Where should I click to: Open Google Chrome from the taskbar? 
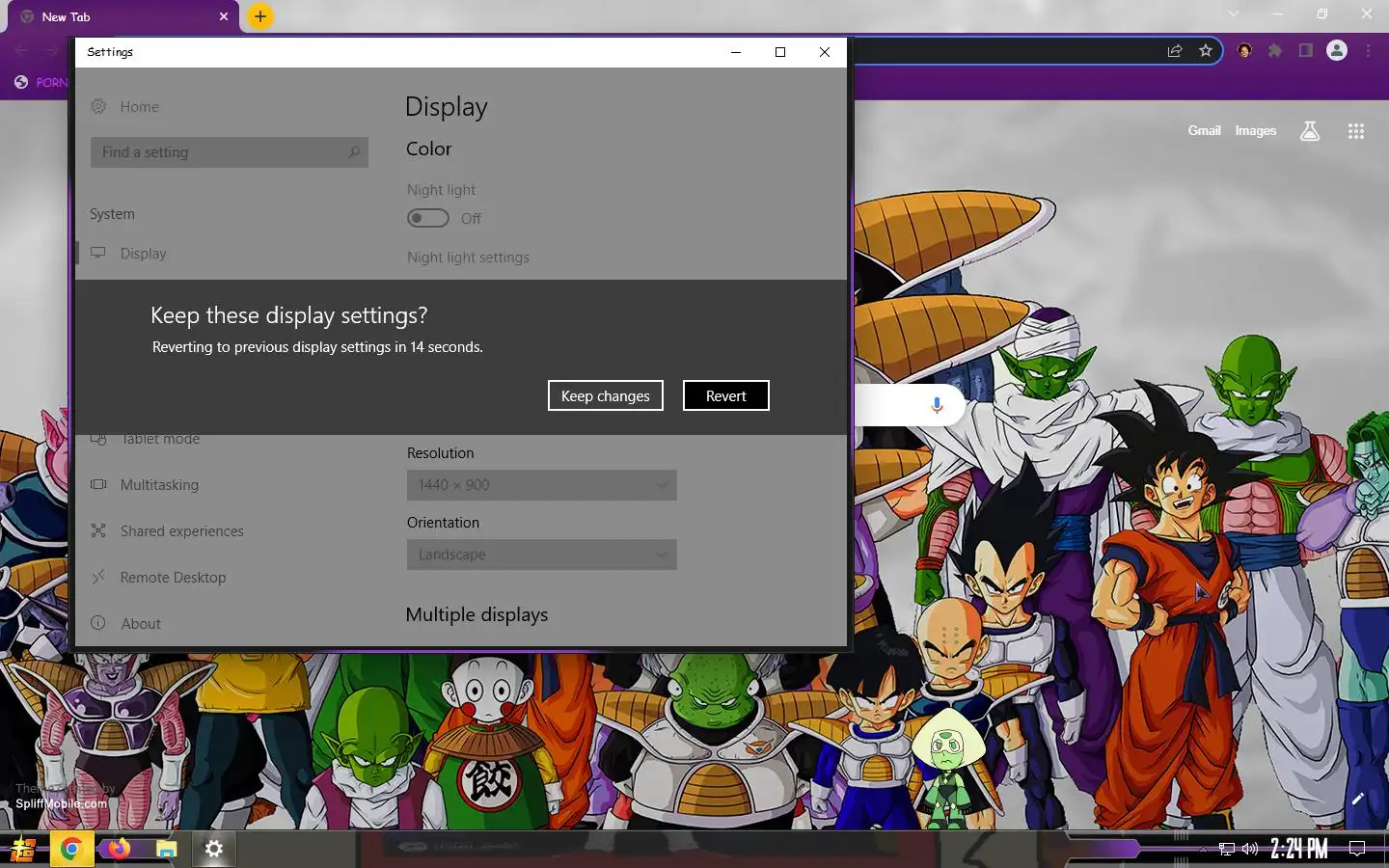pos(70,850)
